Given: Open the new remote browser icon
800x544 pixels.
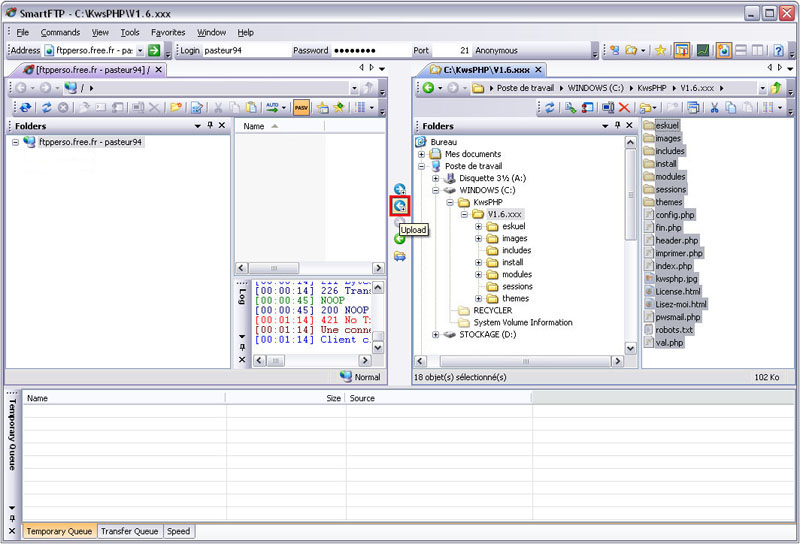Looking at the screenshot, I should [615, 51].
